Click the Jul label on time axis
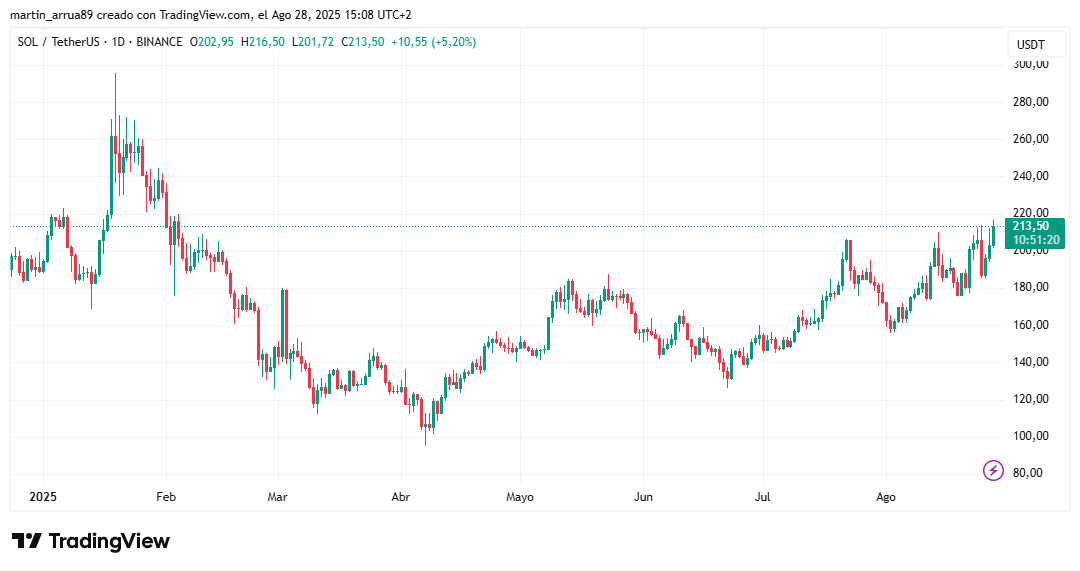Viewport: 1080px width, 571px height. click(762, 497)
